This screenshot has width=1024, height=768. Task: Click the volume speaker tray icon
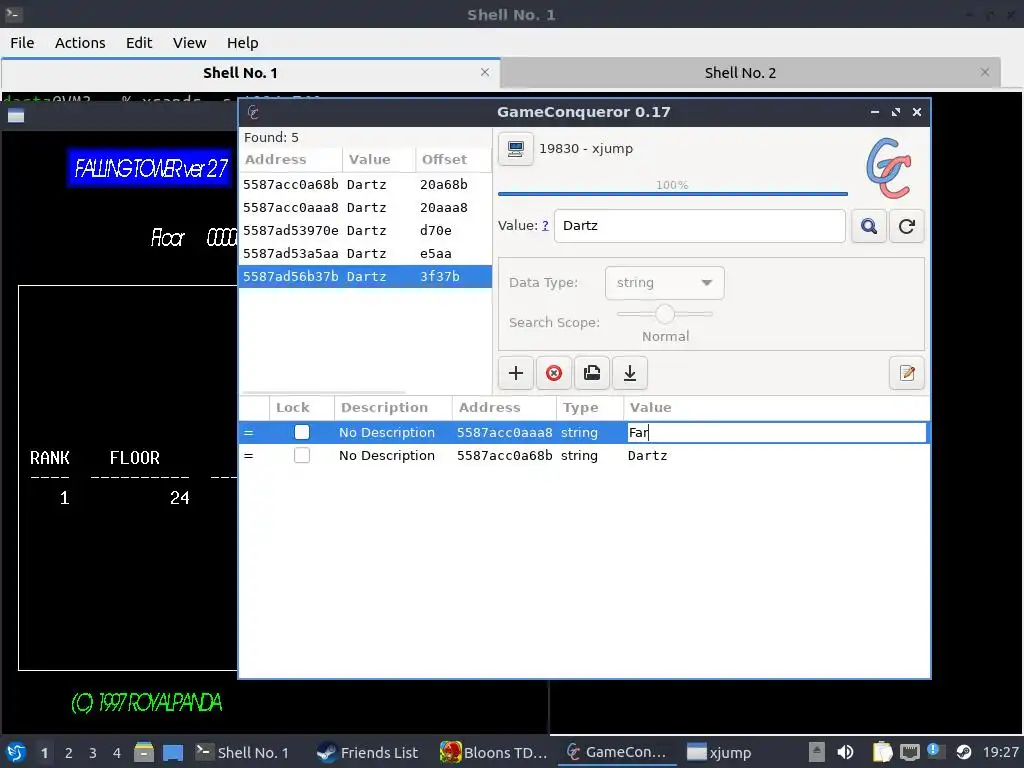coord(845,752)
